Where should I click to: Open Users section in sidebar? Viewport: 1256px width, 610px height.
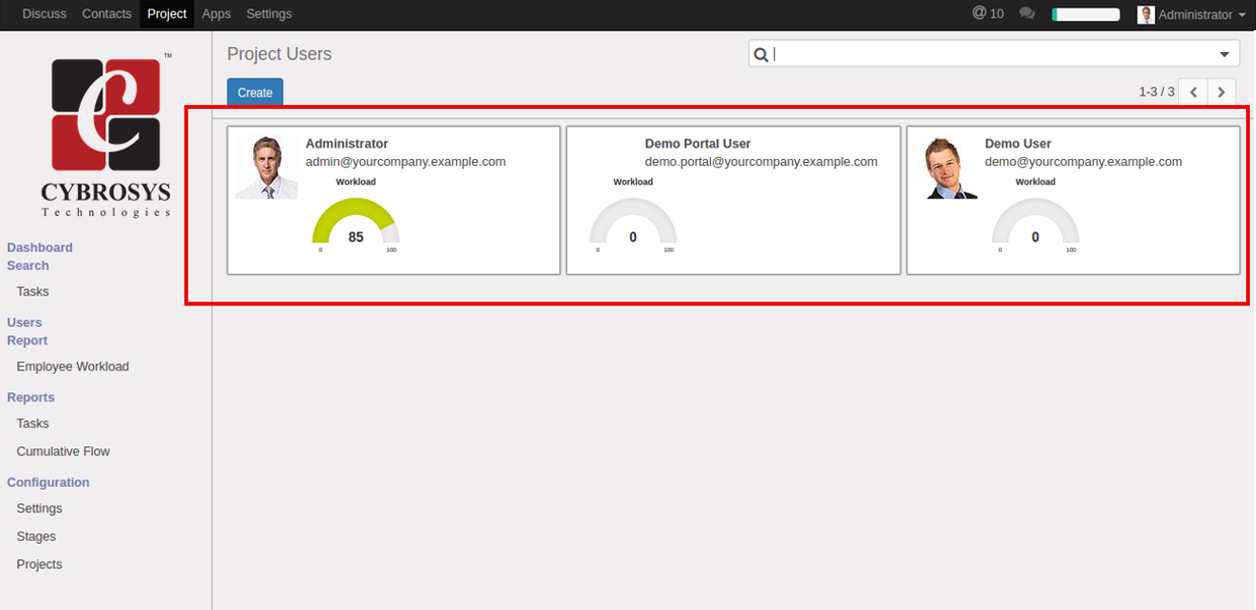pyautogui.click(x=25, y=322)
